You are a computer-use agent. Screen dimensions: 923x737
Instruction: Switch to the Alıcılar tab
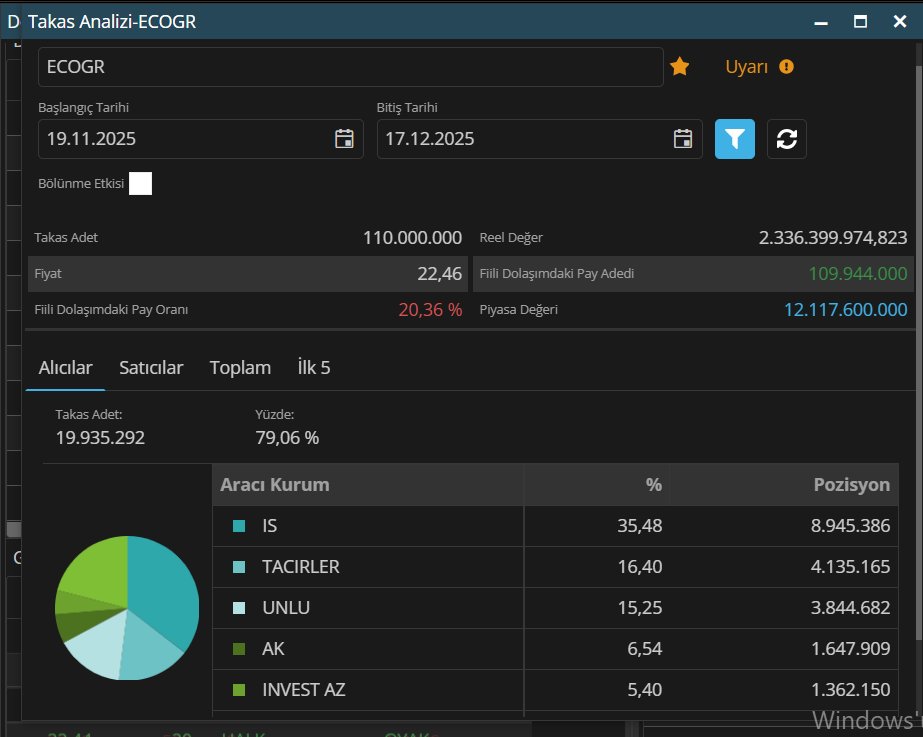(x=65, y=367)
